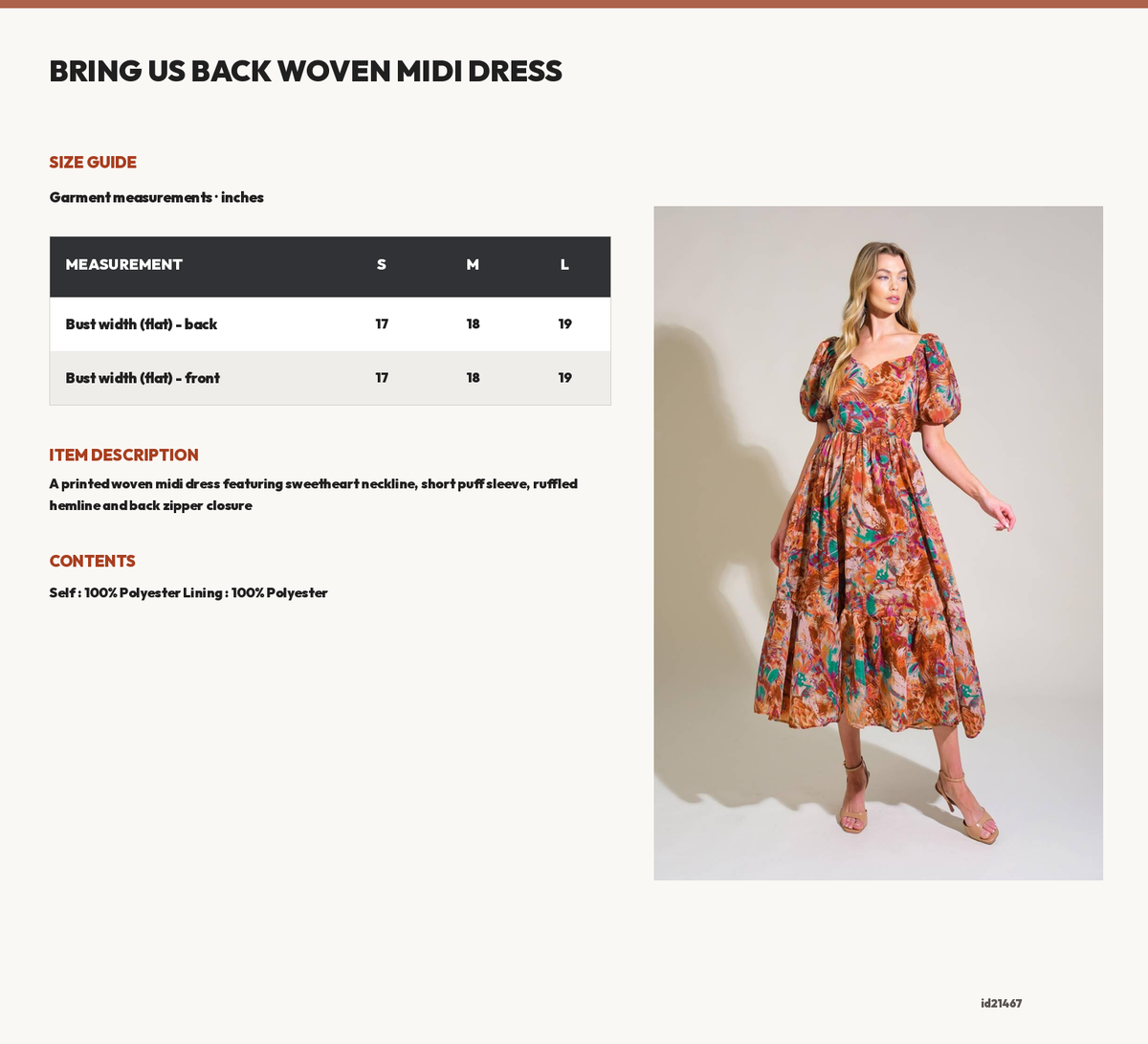Click the 'Bust width (flat) - back' row label
Screen dimensions: 1148x1044
pyautogui.click(x=142, y=324)
